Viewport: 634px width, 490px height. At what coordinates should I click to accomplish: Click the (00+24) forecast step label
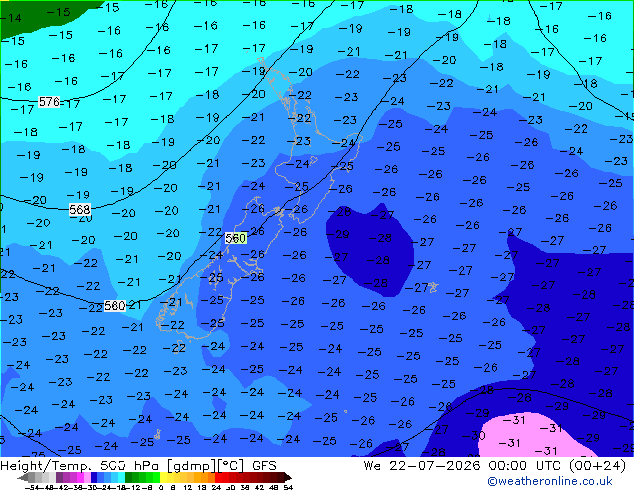(597, 466)
